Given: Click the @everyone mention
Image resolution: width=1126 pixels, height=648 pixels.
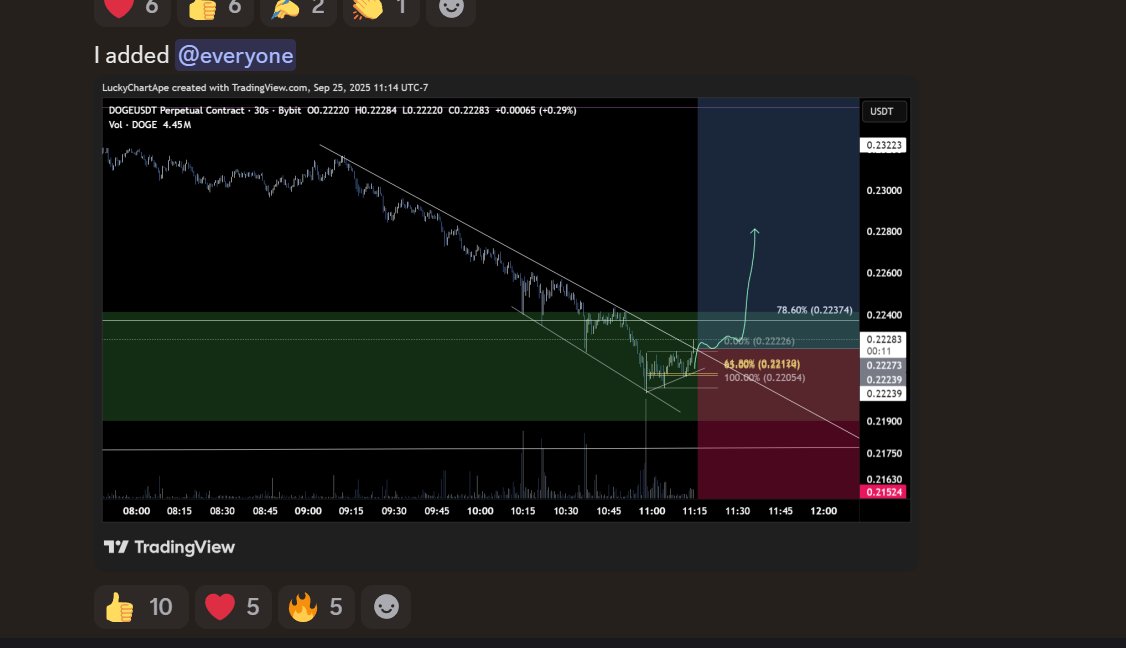Looking at the screenshot, I should (235, 55).
